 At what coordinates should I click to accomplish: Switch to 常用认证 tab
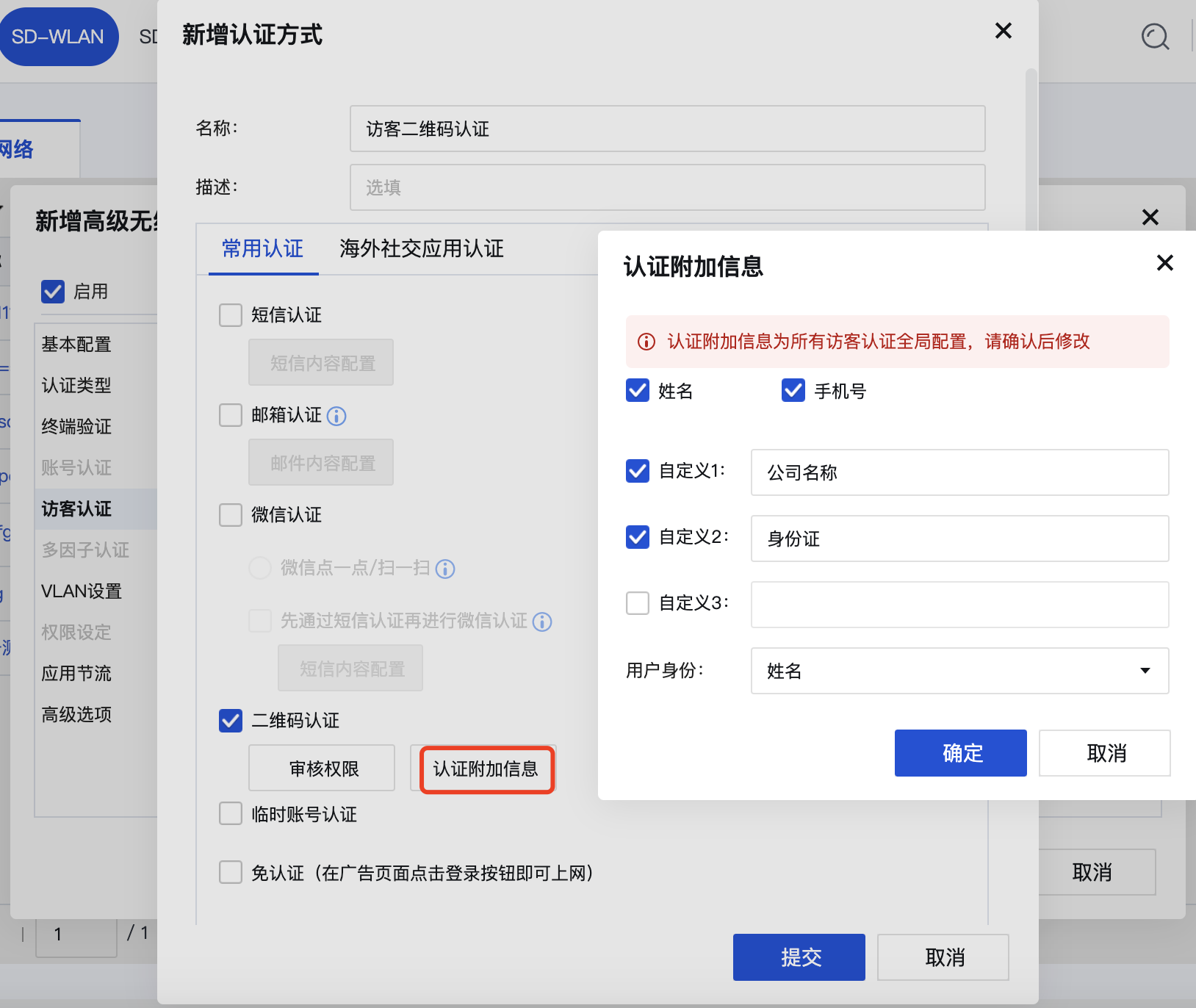pos(263,249)
